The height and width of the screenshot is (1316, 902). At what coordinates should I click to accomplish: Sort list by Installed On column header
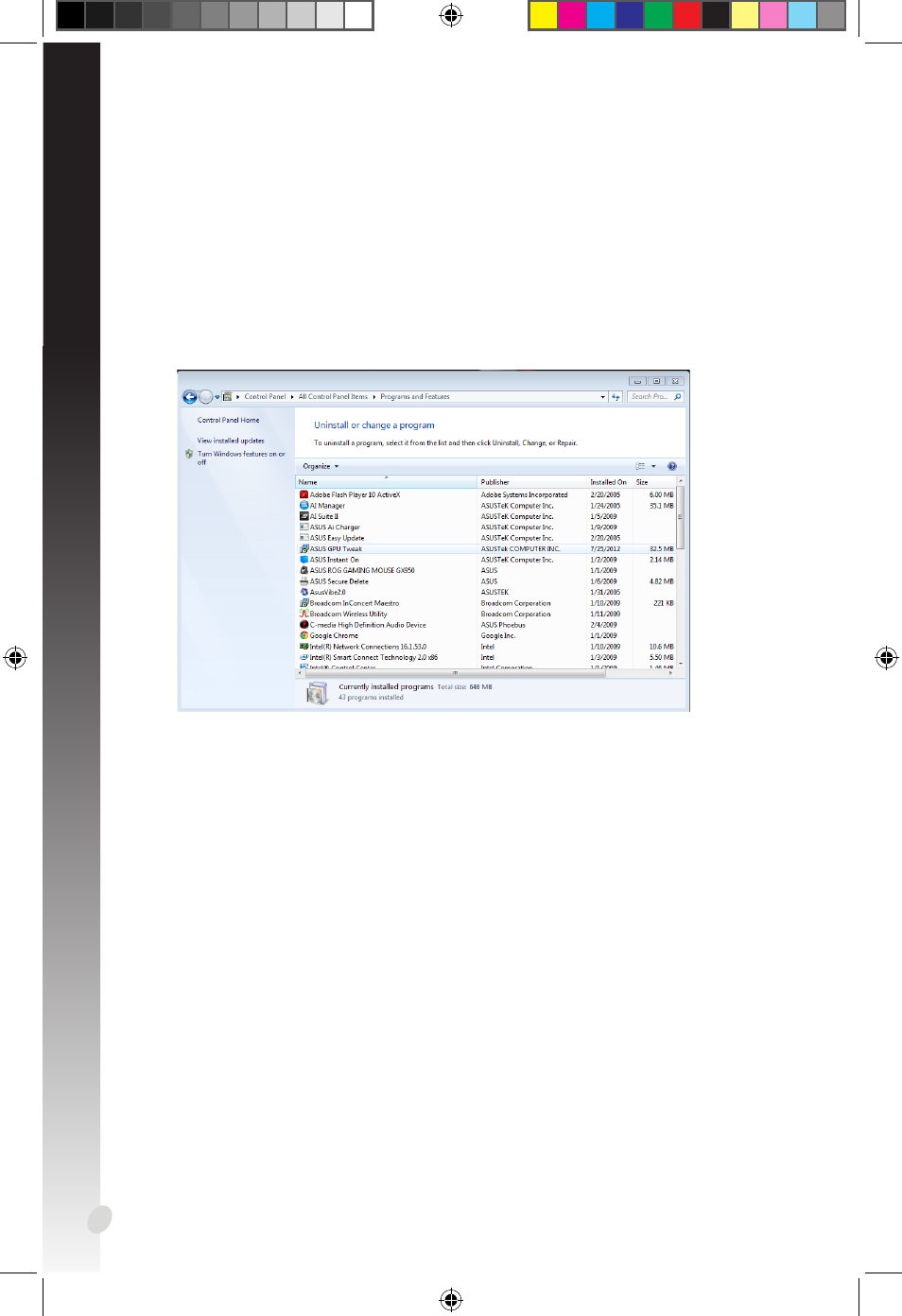tap(608, 482)
